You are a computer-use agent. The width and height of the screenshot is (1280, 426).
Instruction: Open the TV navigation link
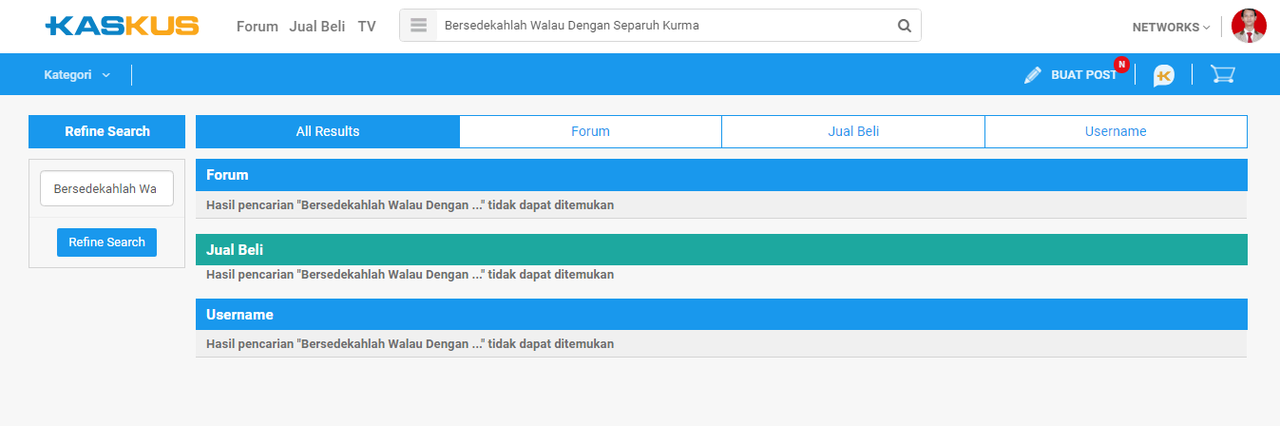pos(367,26)
